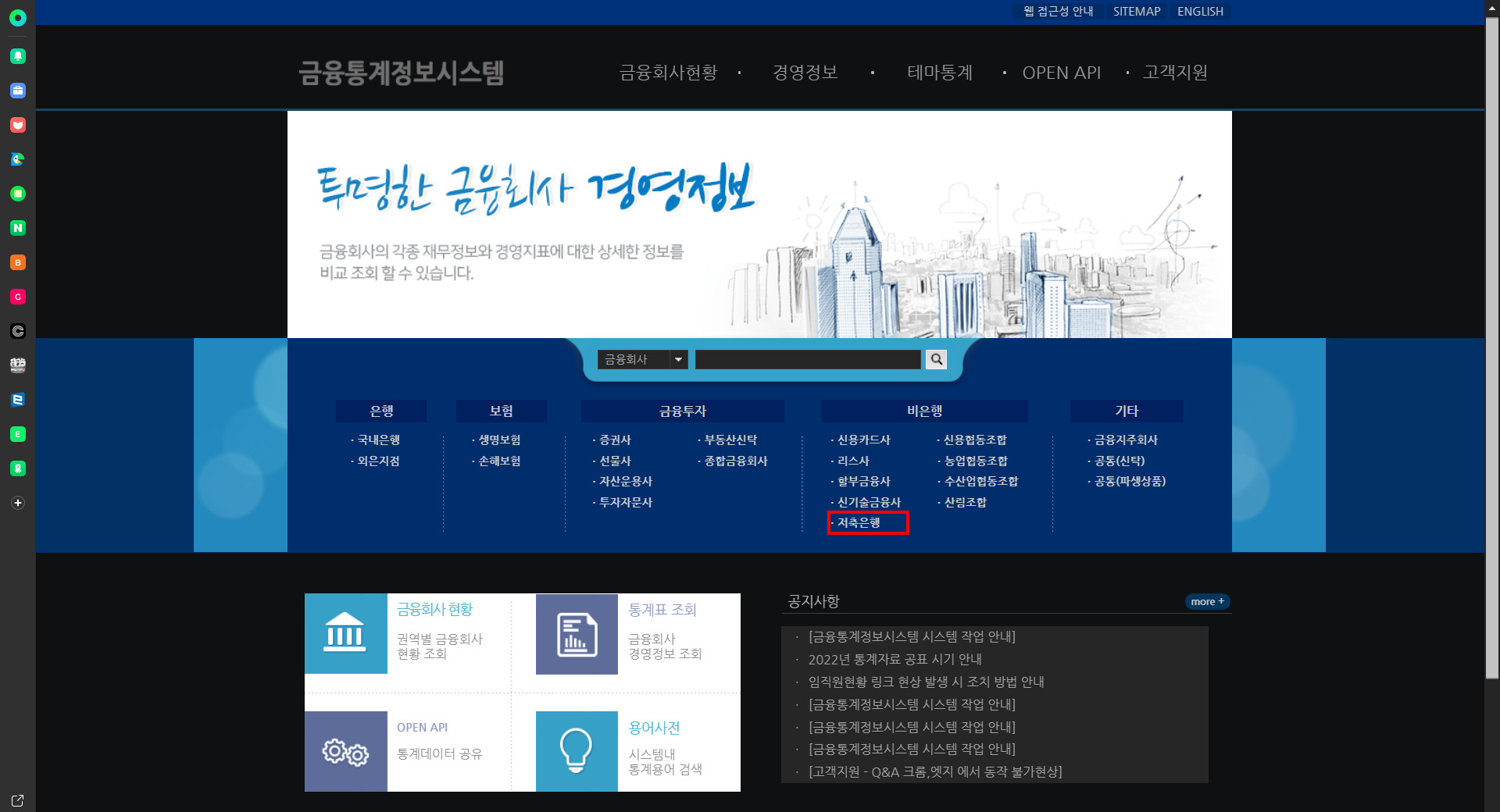Viewport: 1500px width, 812px height.
Task: Click the 통계표 조회 document chart icon
Action: click(577, 633)
